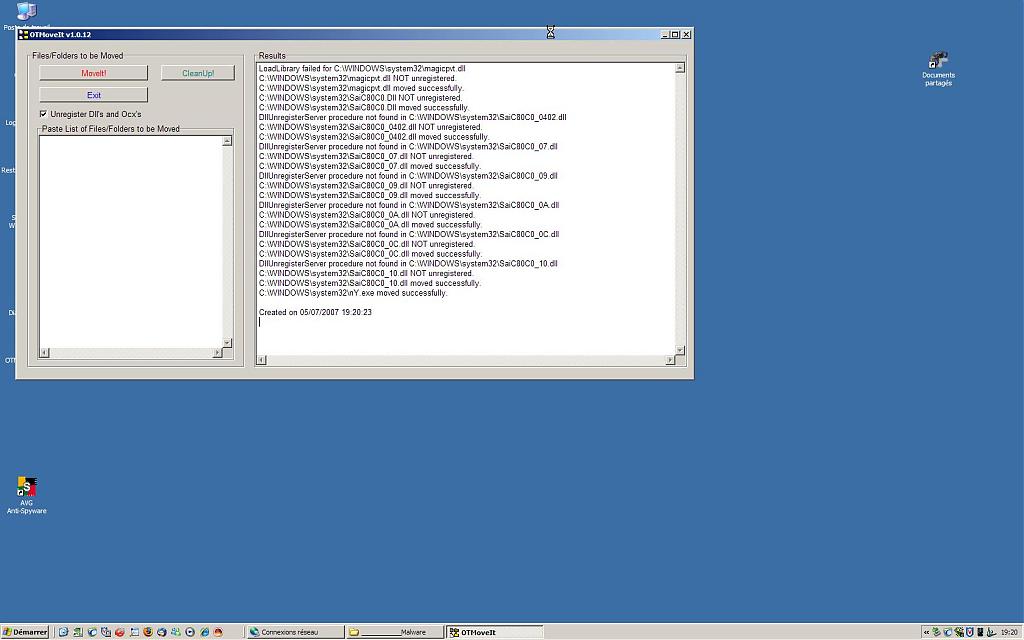Viewport: 1024px width, 640px height.
Task: Click the blue shield tray icon
Action: pyautogui.click(x=970, y=632)
